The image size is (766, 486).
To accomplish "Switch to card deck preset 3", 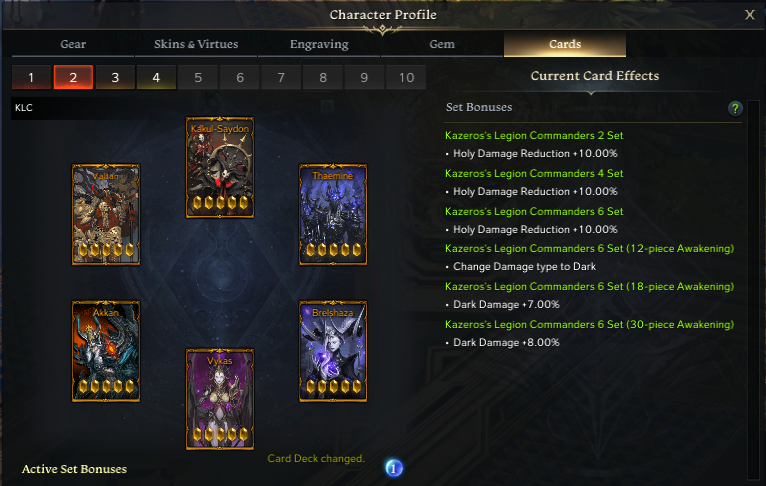I will [x=115, y=77].
